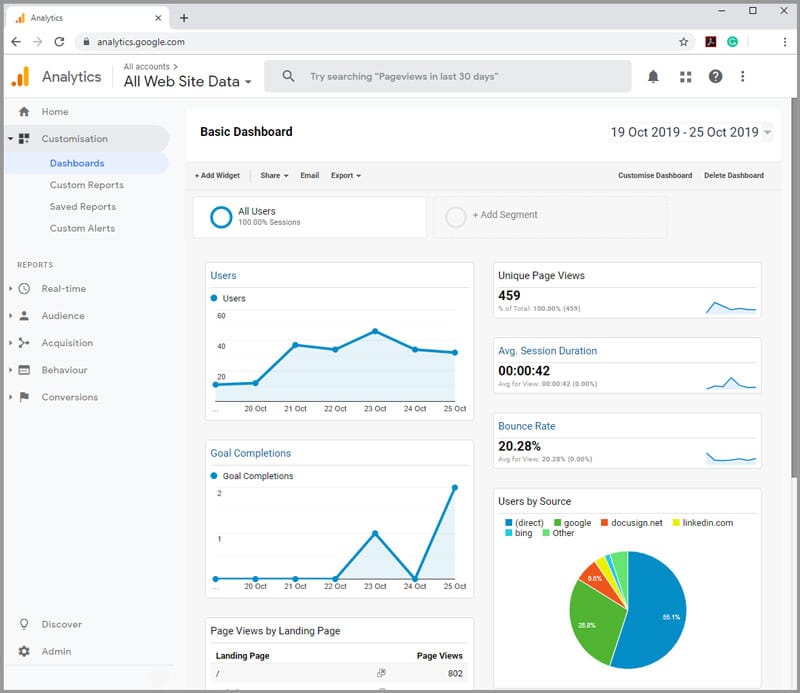Open the help question mark icon

pyautogui.click(x=715, y=76)
